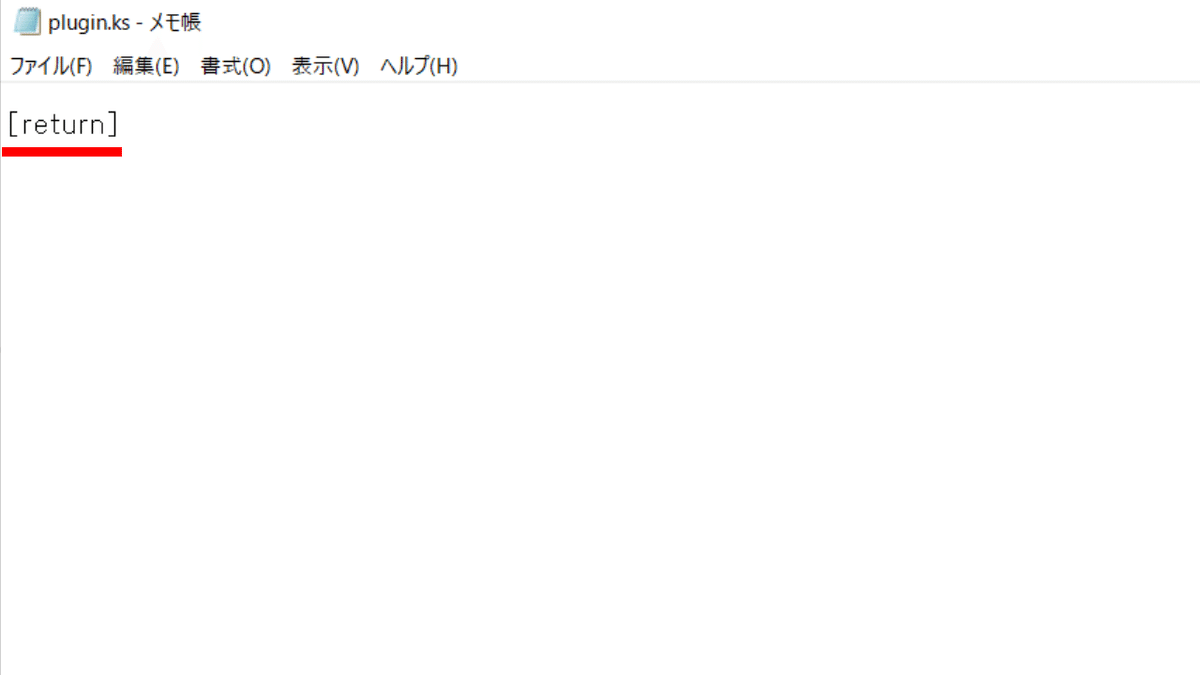Click the empty menu bar area right of ヘルプ(H)
This screenshot has width=1200, height=675.
tap(830, 66)
